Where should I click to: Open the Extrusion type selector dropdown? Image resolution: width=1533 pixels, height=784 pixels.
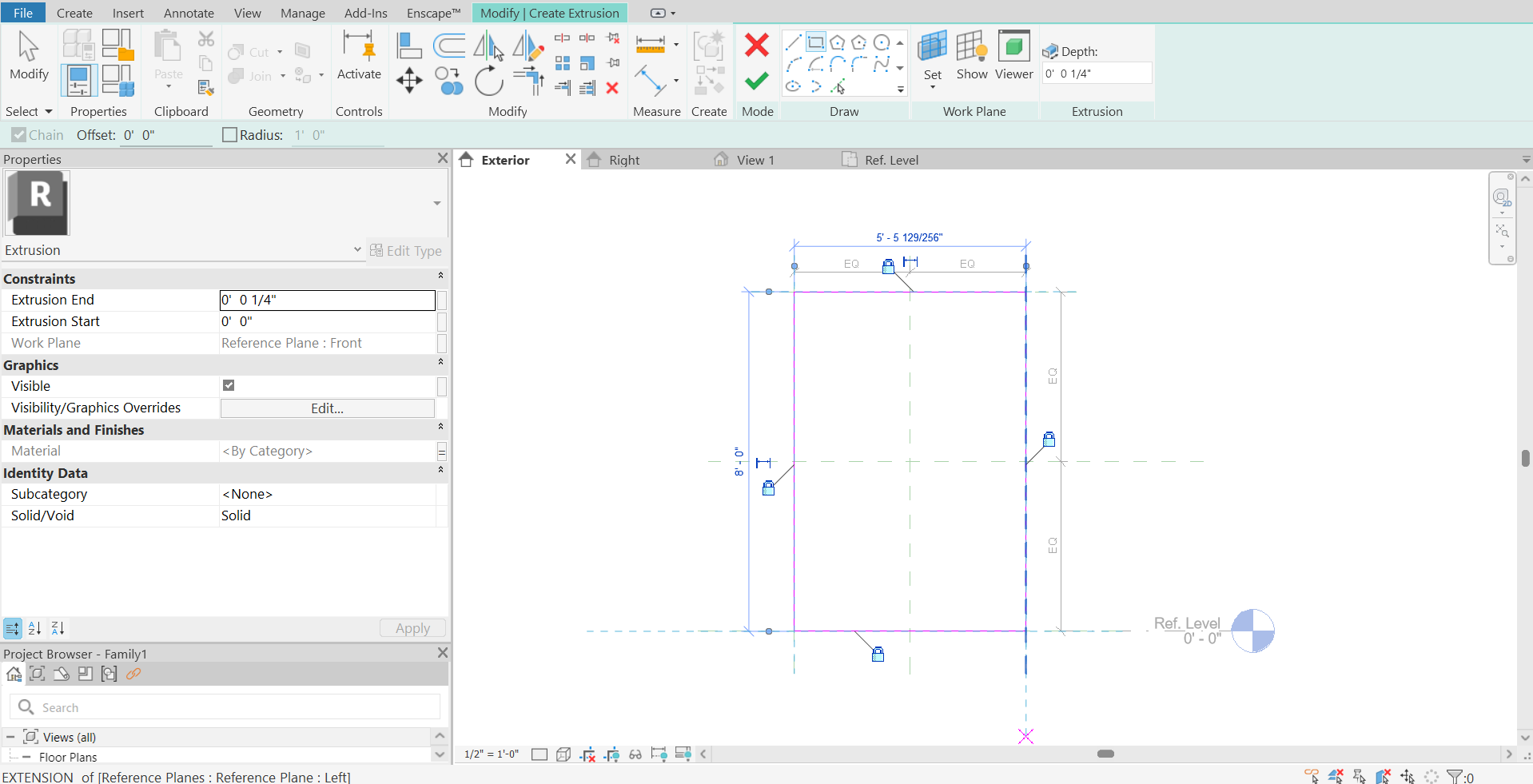pyautogui.click(x=357, y=249)
